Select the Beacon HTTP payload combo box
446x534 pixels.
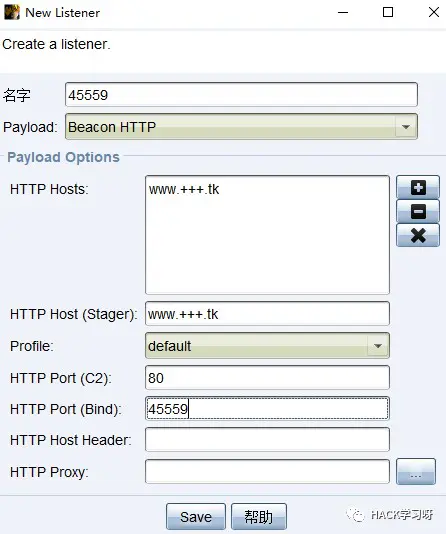(241, 127)
